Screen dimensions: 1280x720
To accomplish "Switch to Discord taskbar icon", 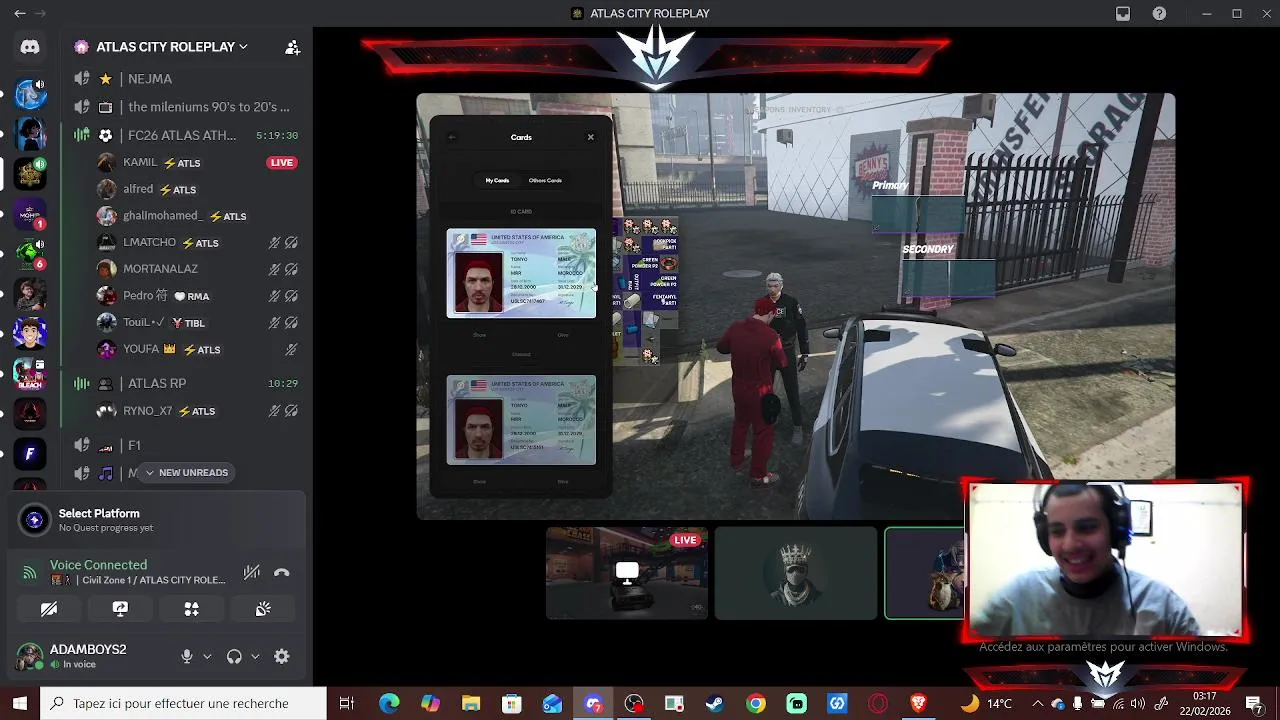I will tap(593, 703).
